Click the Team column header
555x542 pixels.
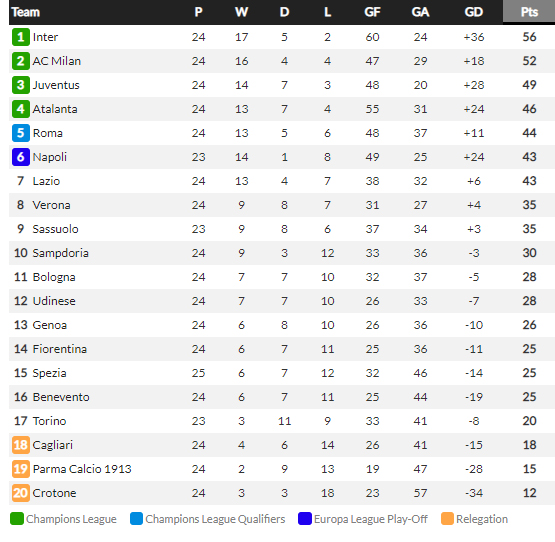25,12
